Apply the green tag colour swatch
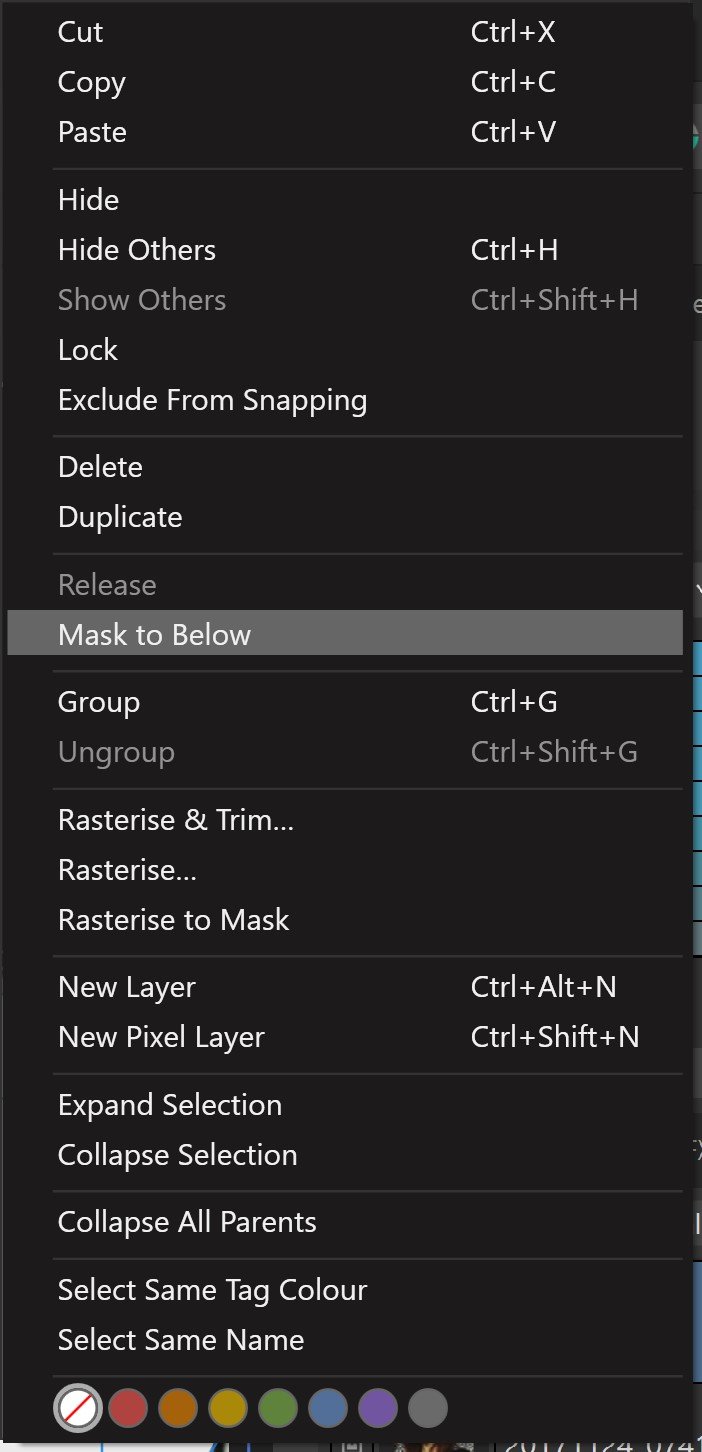 coord(278,1409)
